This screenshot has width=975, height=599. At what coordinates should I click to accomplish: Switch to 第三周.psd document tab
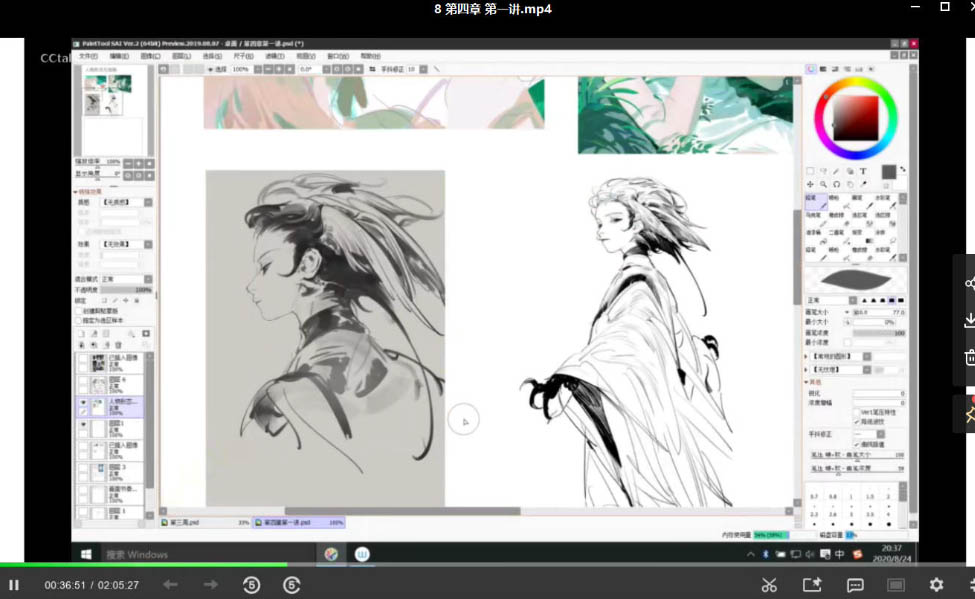pos(205,522)
